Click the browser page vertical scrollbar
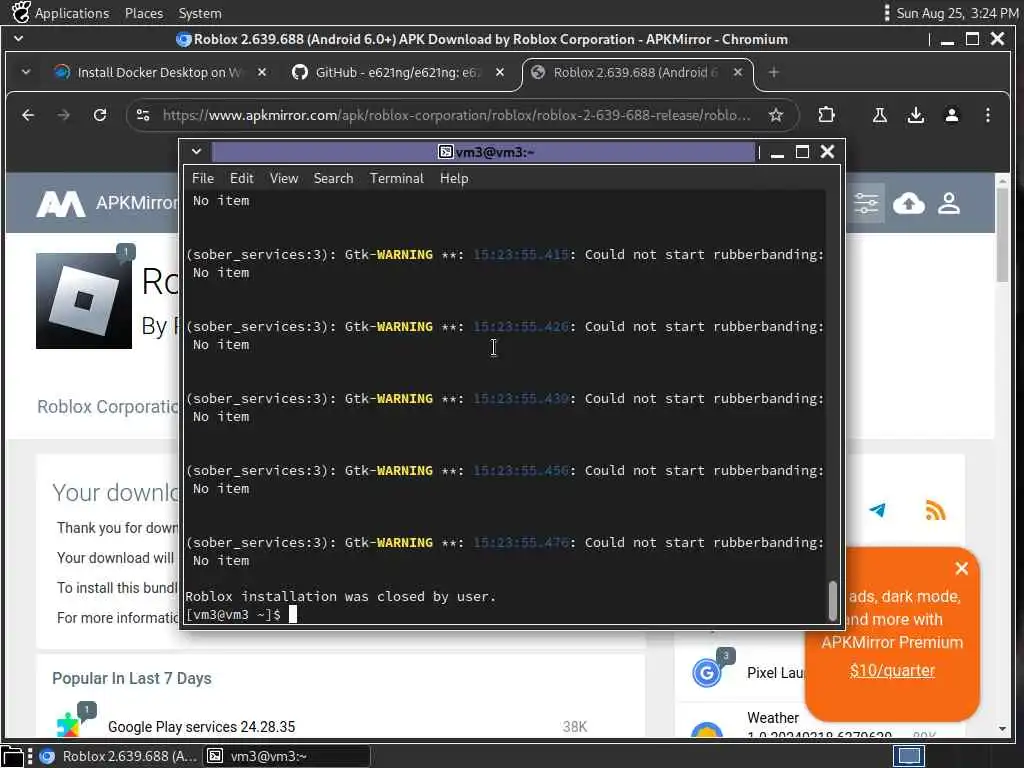Image resolution: width=1024 pixels, height=768 pixels. (x=1002, y=236)
